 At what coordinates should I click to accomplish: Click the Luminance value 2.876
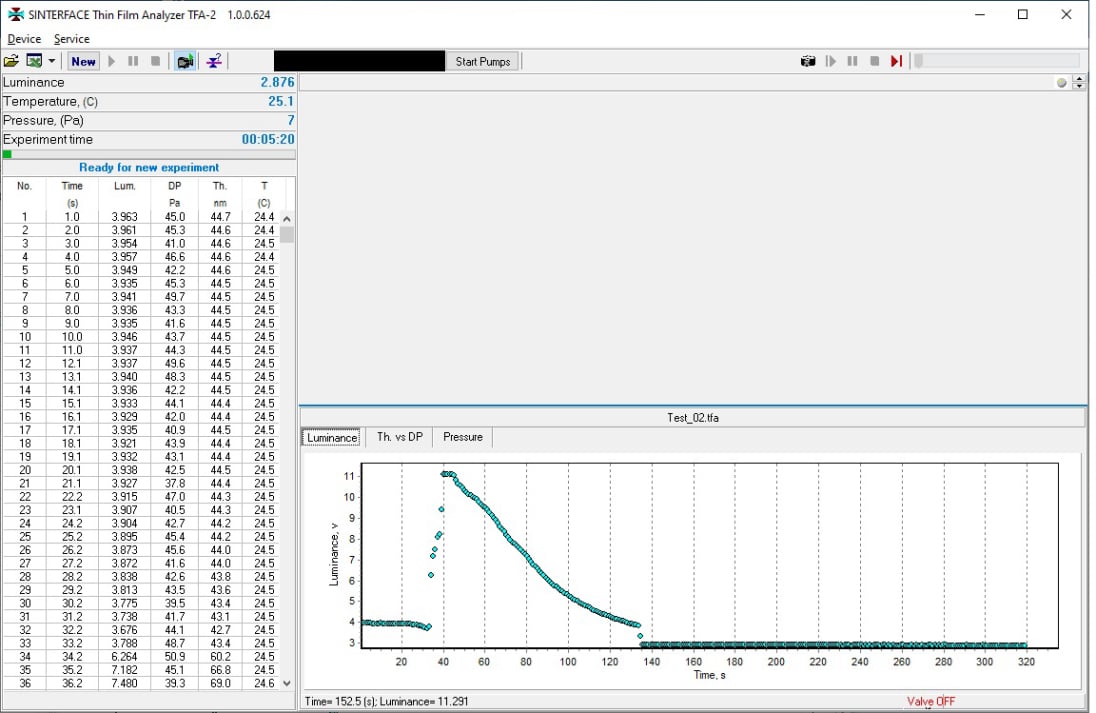(x=277, y=82)
